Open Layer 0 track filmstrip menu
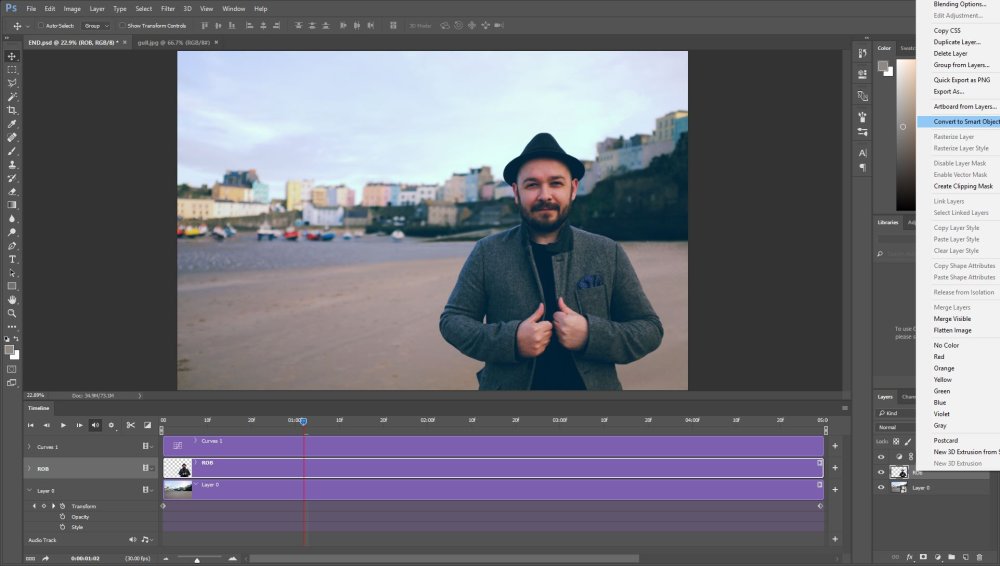 coord(147,490)
